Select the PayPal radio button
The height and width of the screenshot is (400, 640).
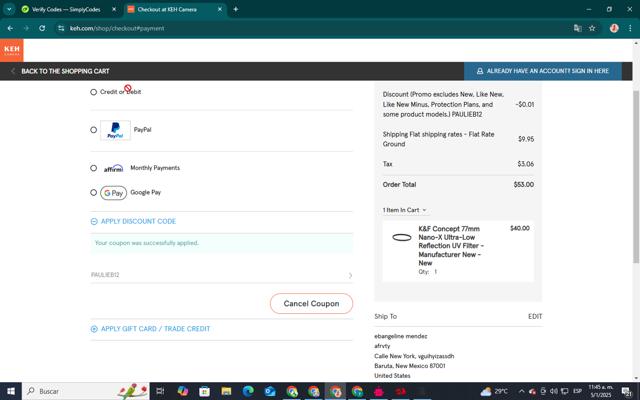pyautogui.click(x=93, y=130)
